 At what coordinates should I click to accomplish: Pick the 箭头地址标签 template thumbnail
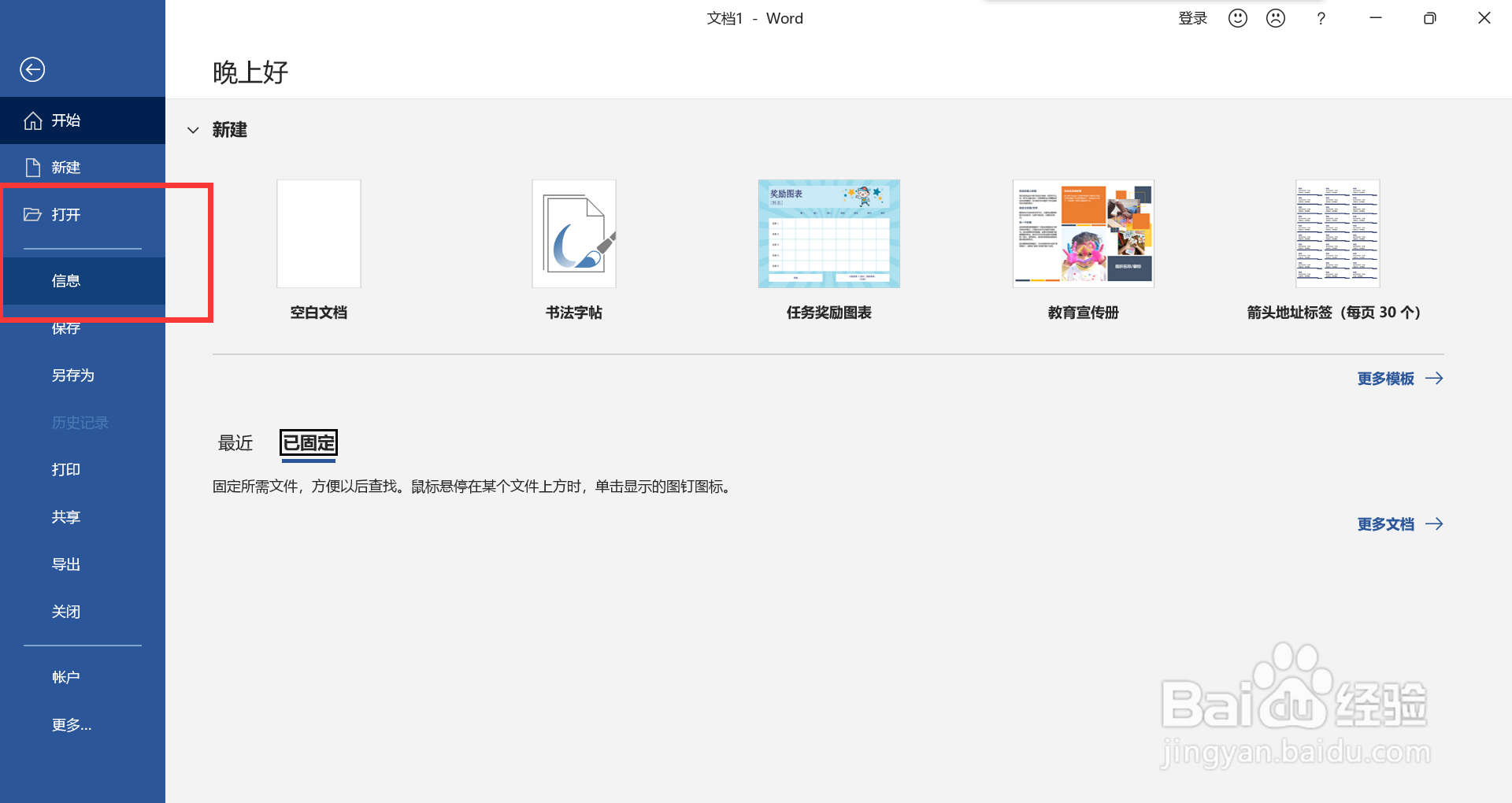tap(1338, 234)
